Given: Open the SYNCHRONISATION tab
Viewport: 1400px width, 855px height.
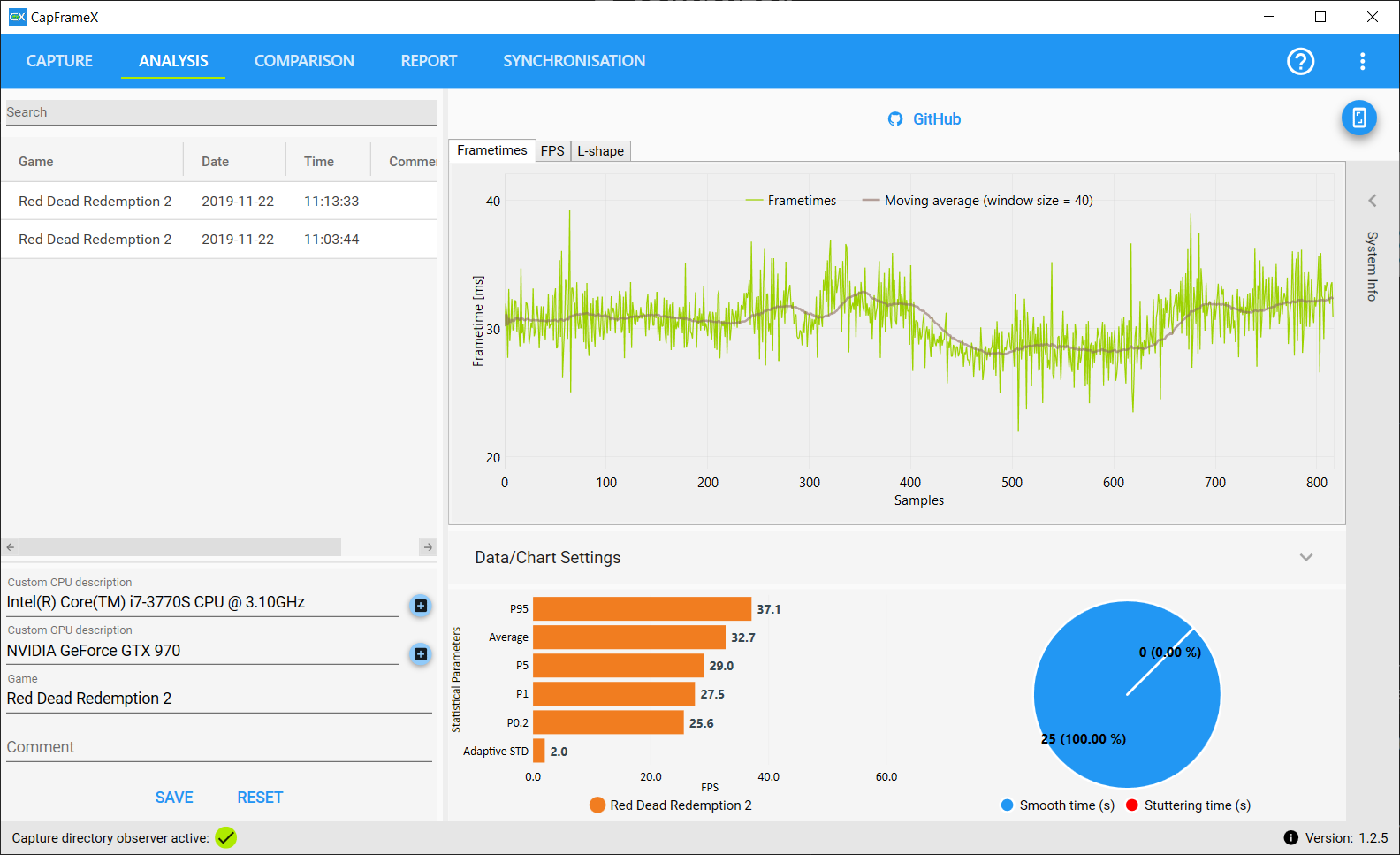Looking at the screenshot, I should point(574,61).
